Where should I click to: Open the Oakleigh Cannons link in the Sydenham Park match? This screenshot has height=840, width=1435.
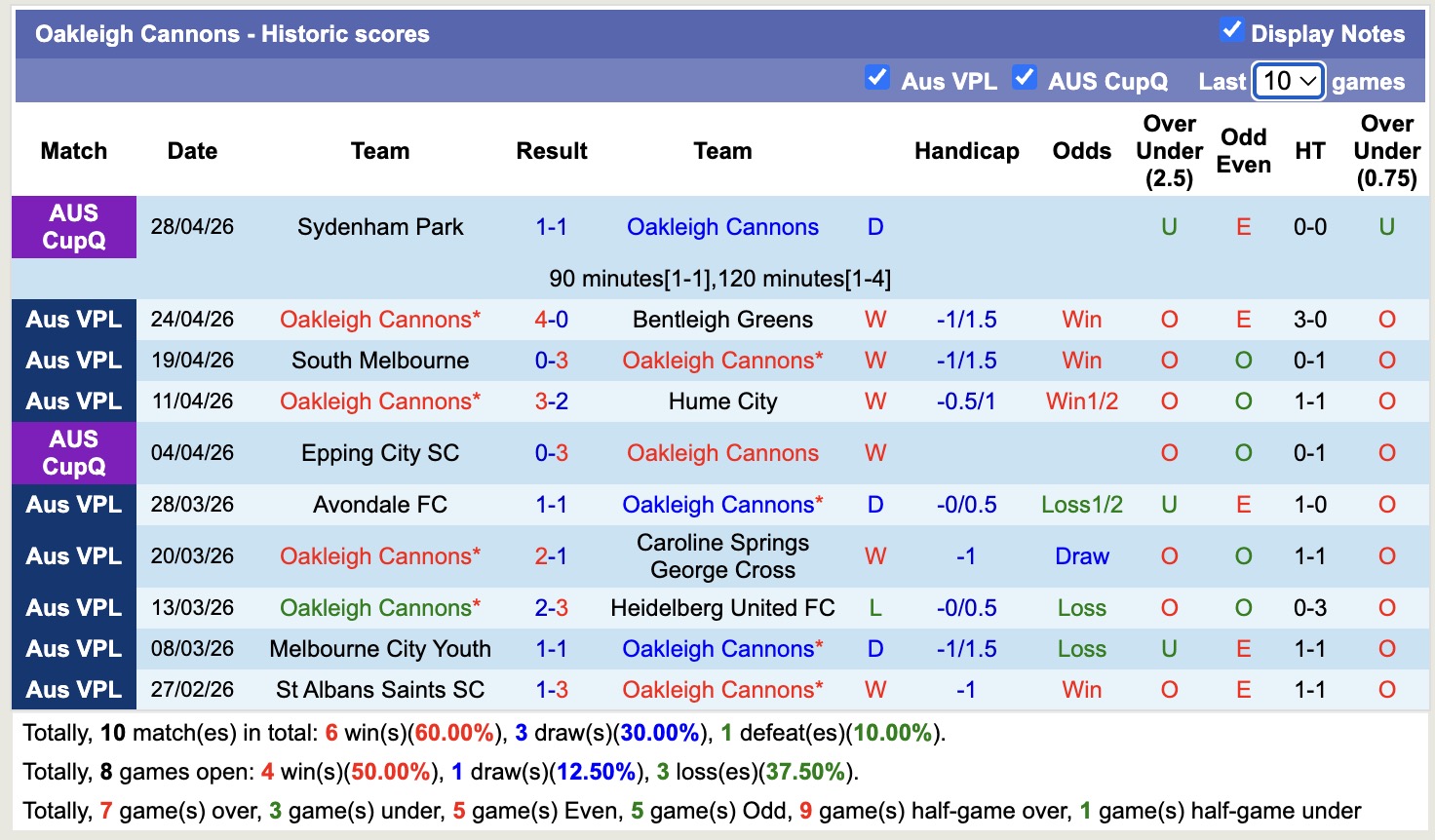coord(721,227)
